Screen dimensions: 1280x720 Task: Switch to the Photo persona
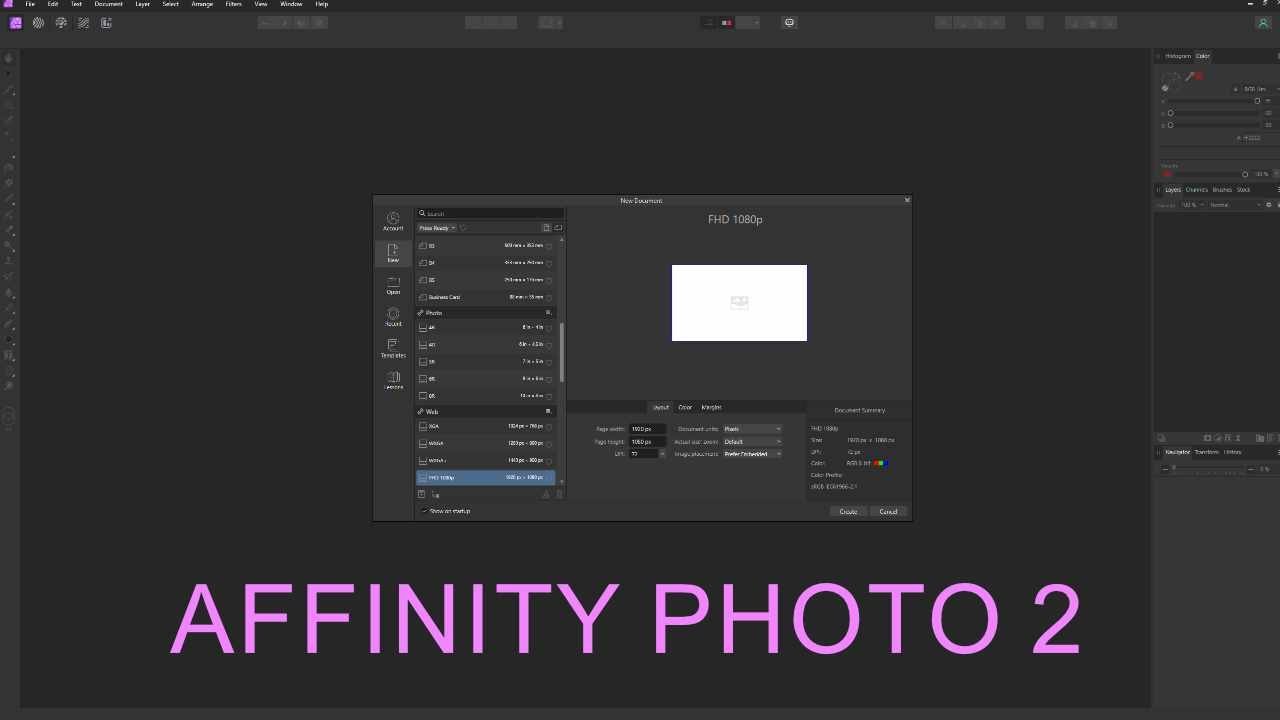coord(16,23)
